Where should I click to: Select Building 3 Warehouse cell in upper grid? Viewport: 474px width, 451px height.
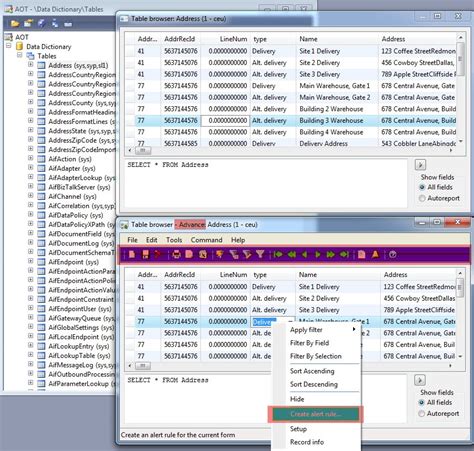tap(337, 120)
